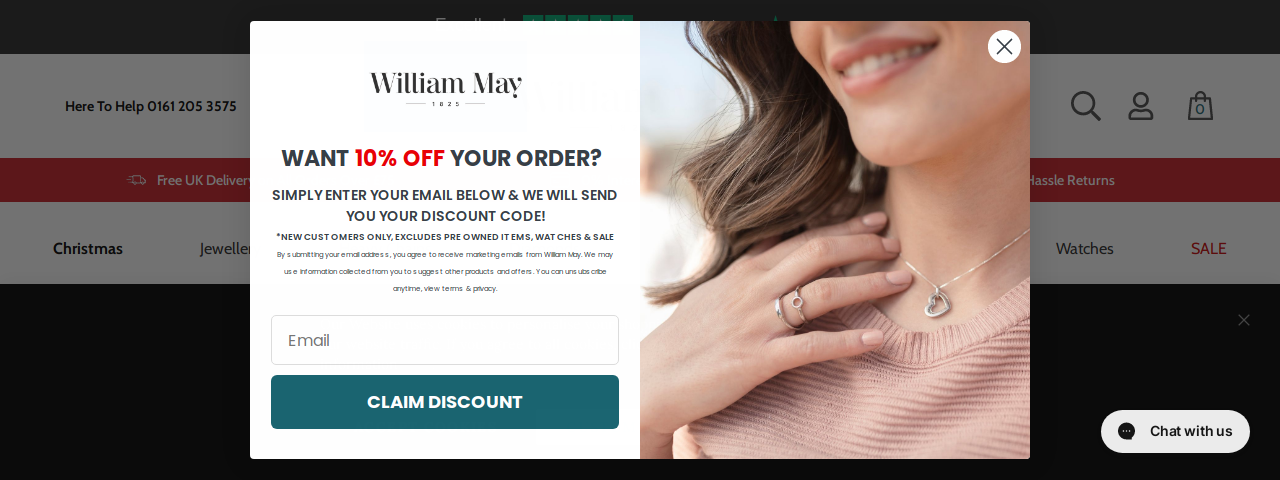This screenshot has height=480, width=1280.
Task: Click the Here To Help phone number
Action: coord(151,106)
